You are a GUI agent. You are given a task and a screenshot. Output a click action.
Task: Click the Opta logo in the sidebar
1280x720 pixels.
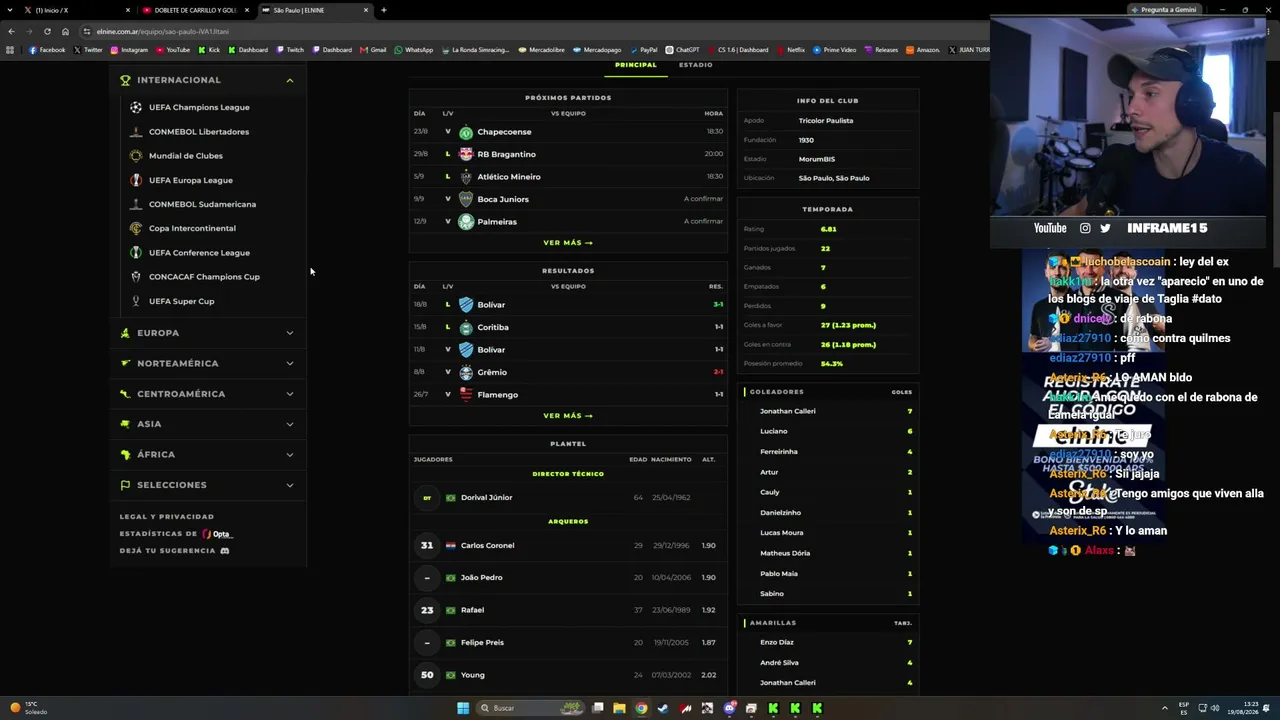coord(217,534)
